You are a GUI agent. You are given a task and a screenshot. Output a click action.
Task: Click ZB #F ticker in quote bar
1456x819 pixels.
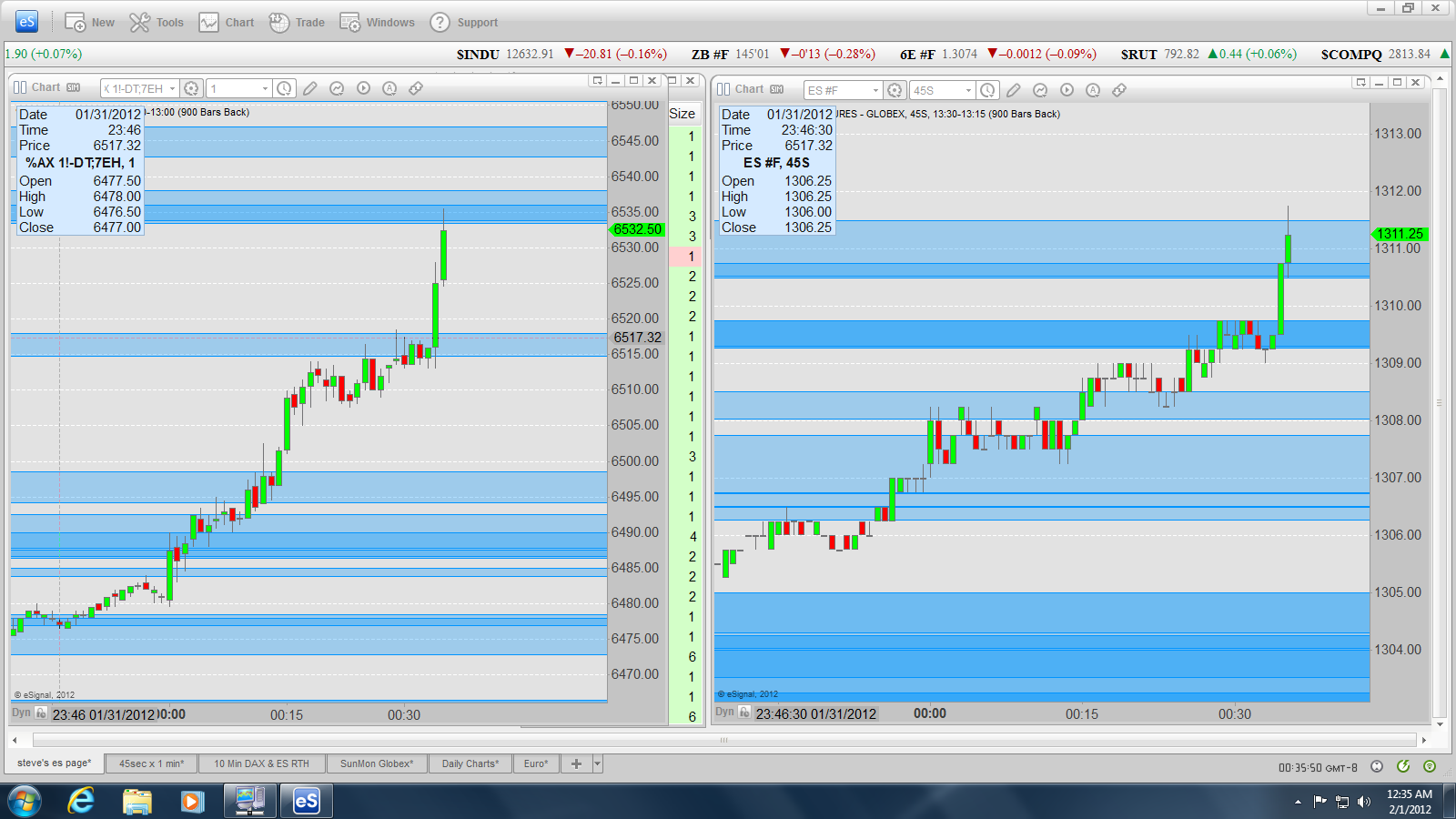tap(710, 55)
